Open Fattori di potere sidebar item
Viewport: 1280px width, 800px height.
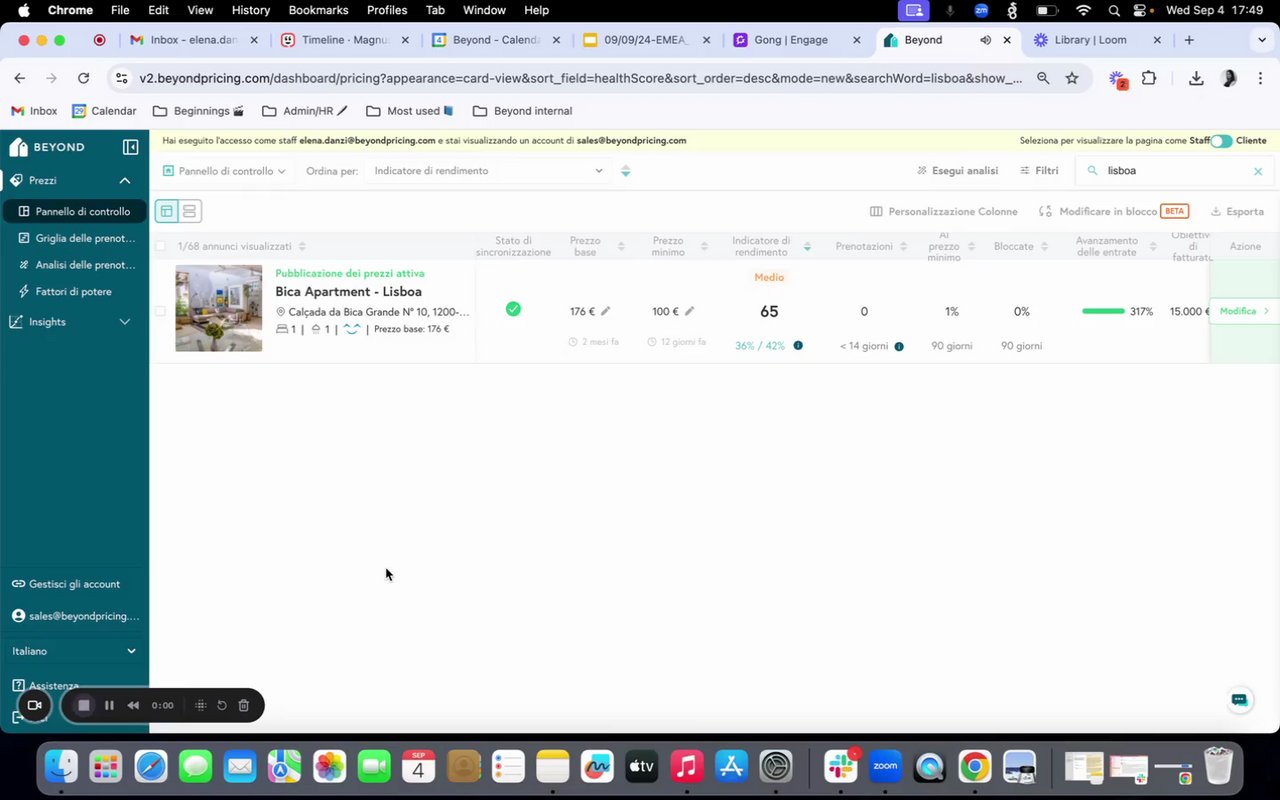(x=75, y=292)
